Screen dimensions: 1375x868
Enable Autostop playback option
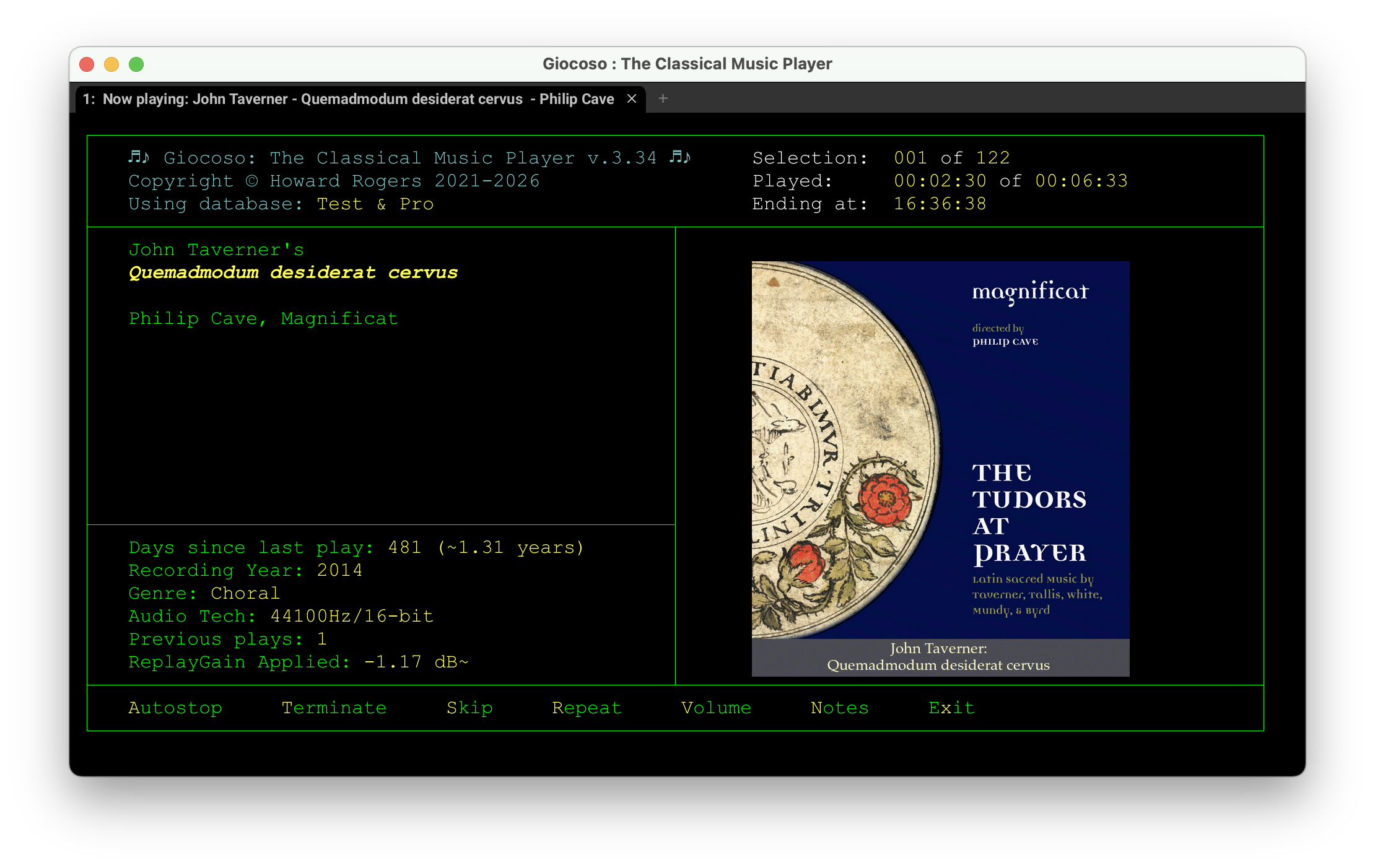click(175, 708)
